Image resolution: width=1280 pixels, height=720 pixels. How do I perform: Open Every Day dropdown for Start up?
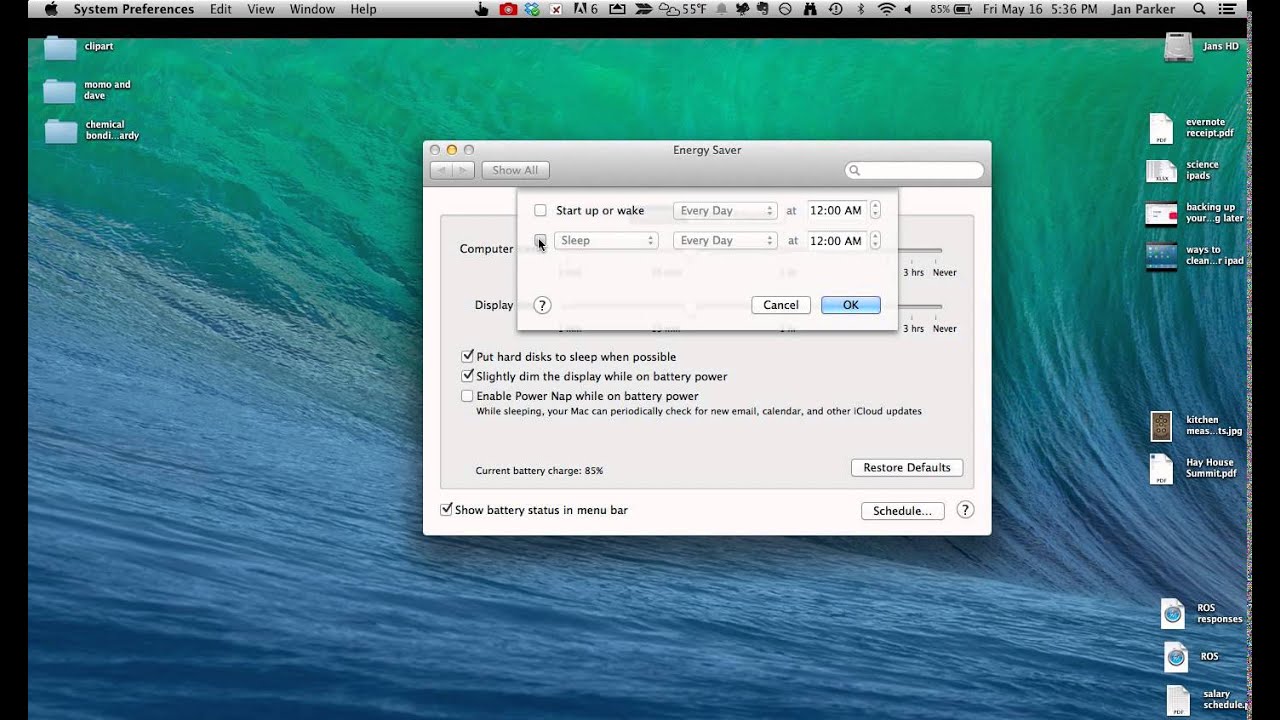coord(725,211)
